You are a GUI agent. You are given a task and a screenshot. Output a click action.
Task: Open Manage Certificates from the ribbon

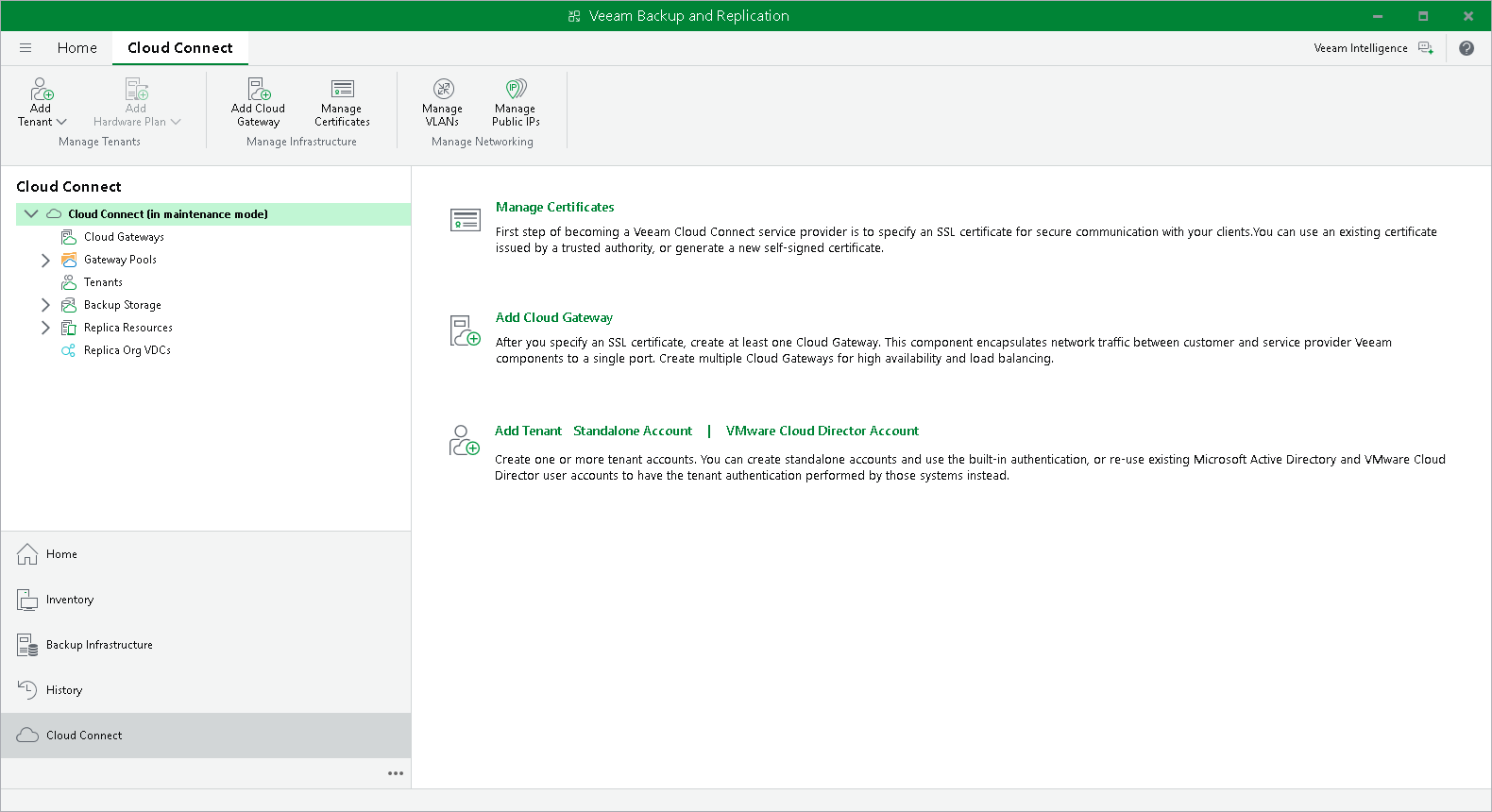click(x=342, y=102)
